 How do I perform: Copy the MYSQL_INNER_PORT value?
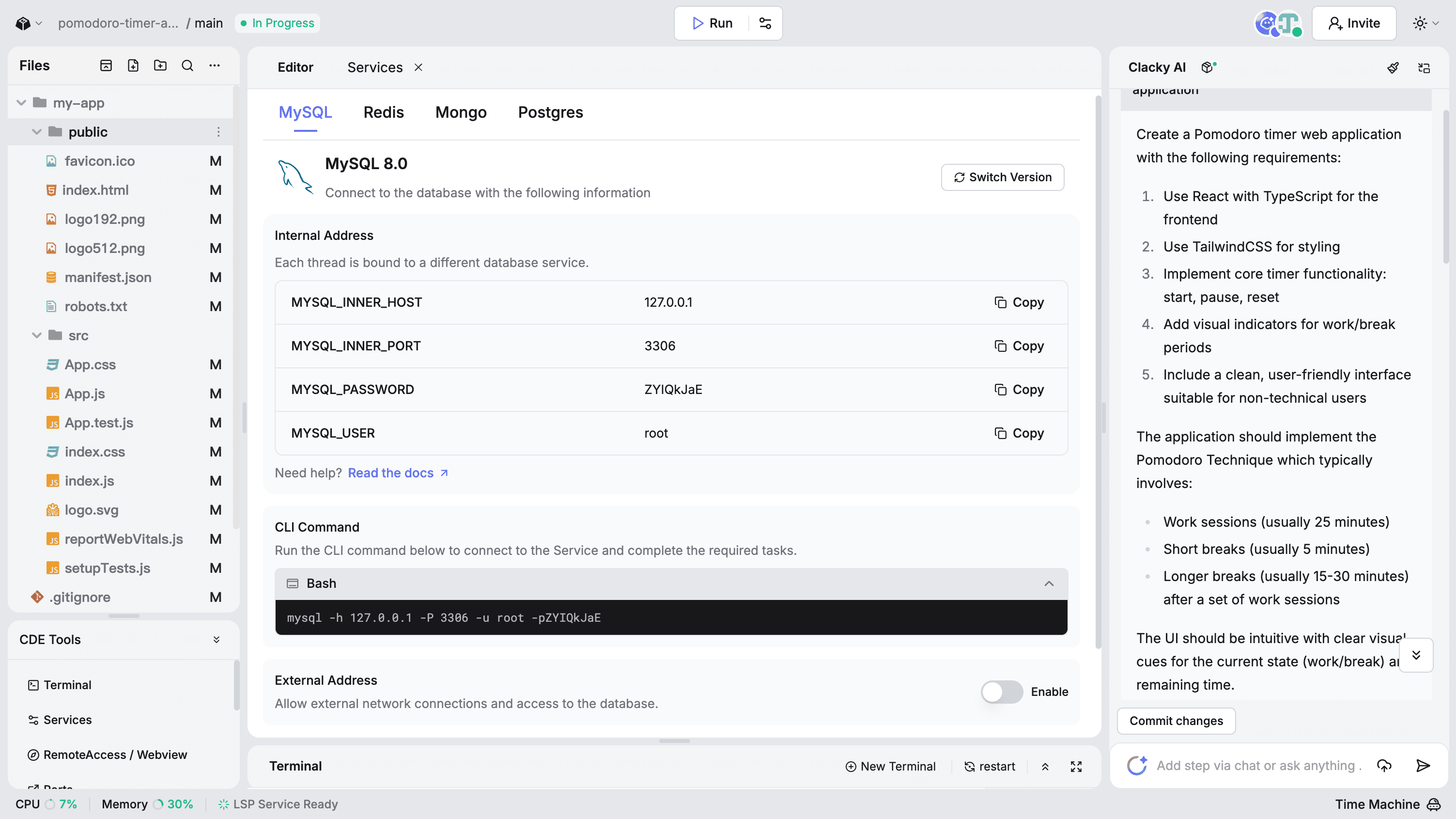1019,346
